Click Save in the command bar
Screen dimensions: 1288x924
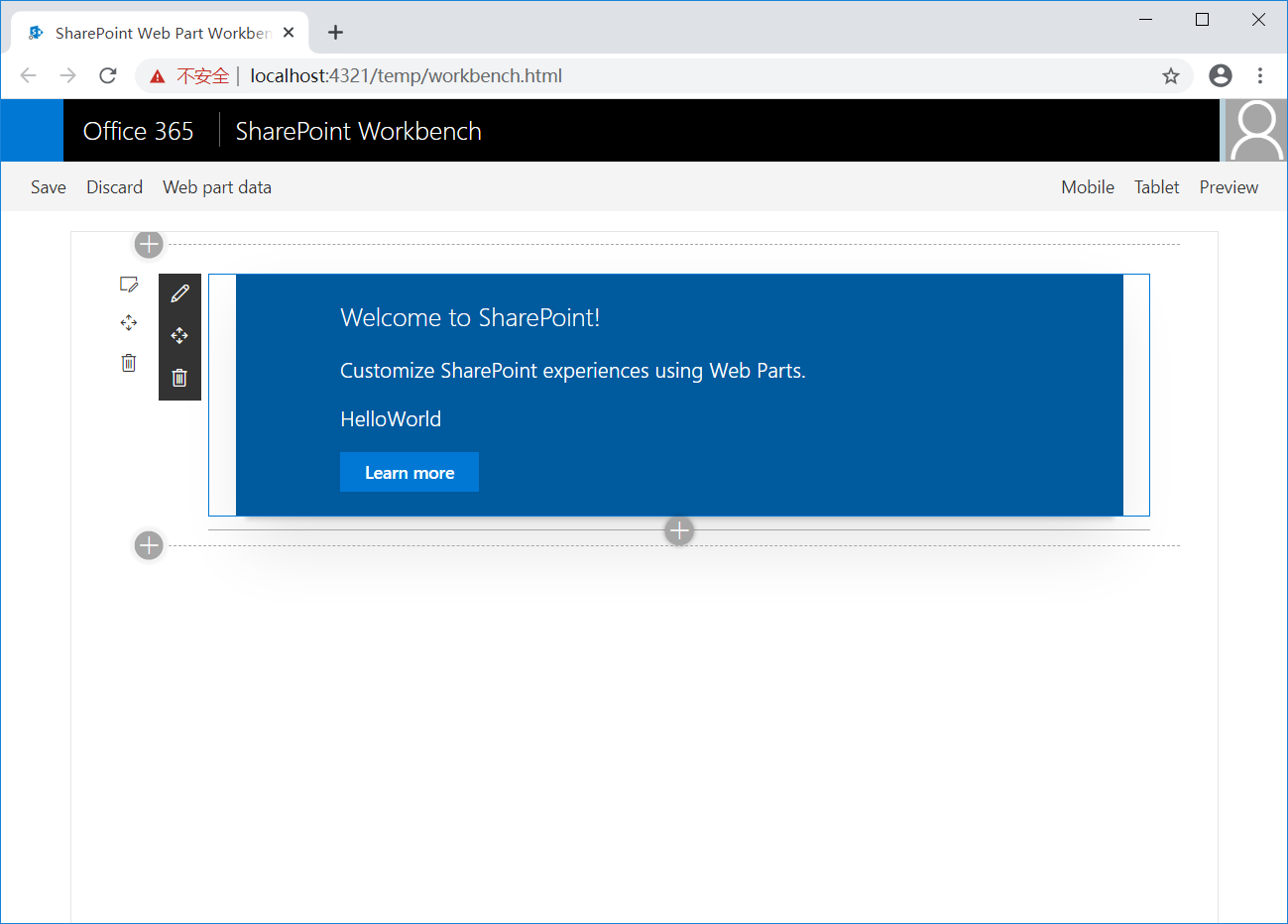[49, 187]
